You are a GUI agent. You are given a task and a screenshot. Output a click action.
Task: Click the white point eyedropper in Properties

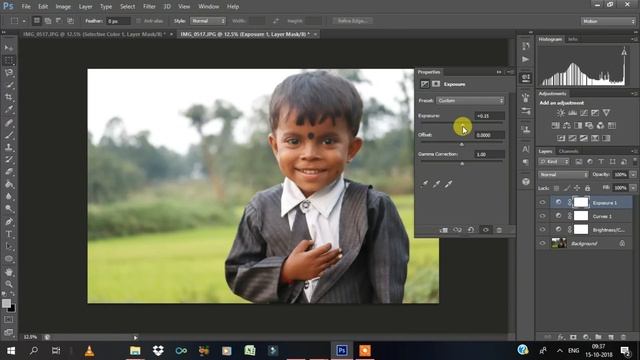click(449, 184)
